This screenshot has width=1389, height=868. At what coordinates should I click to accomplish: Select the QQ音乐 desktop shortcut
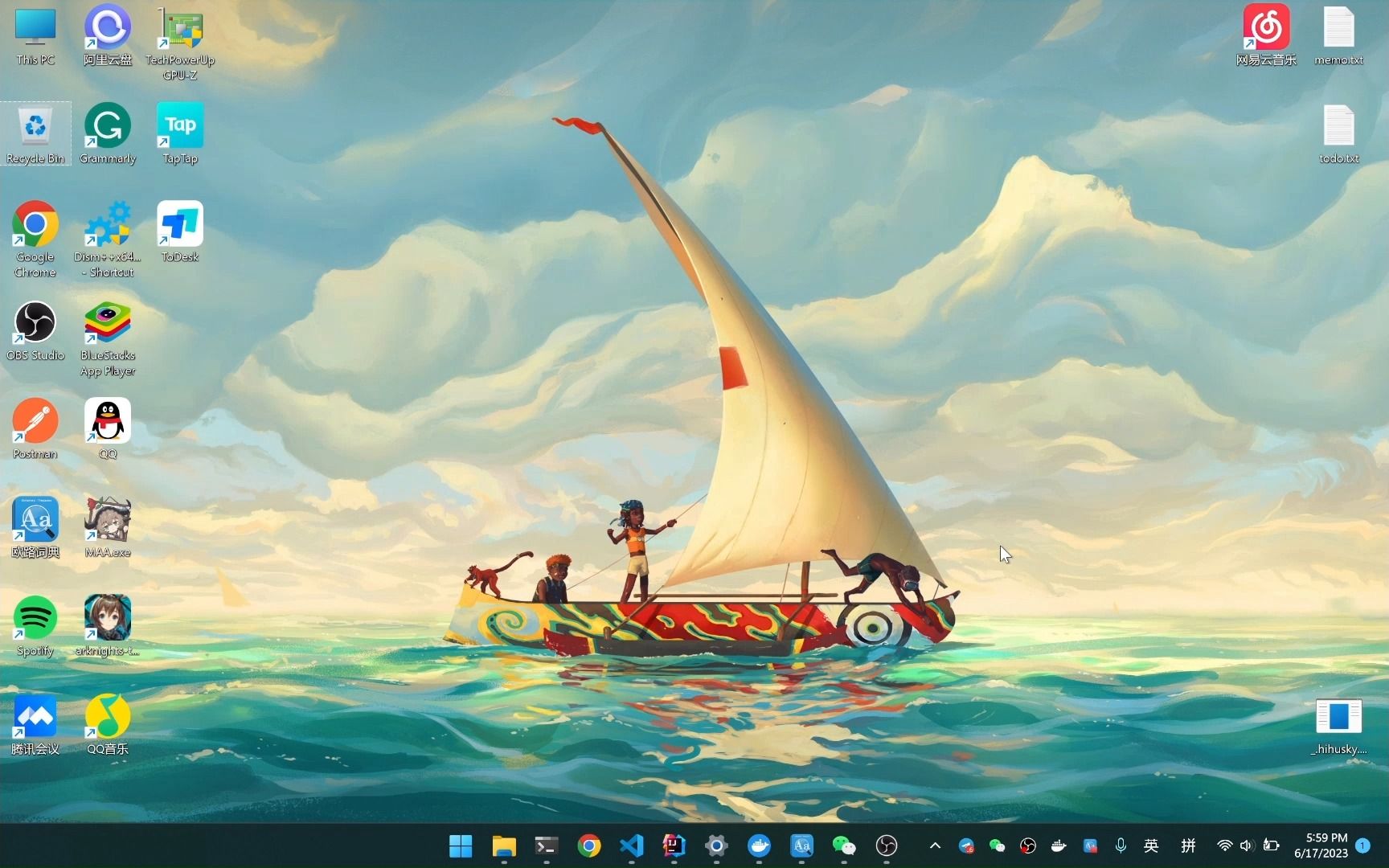coord(108,725)
